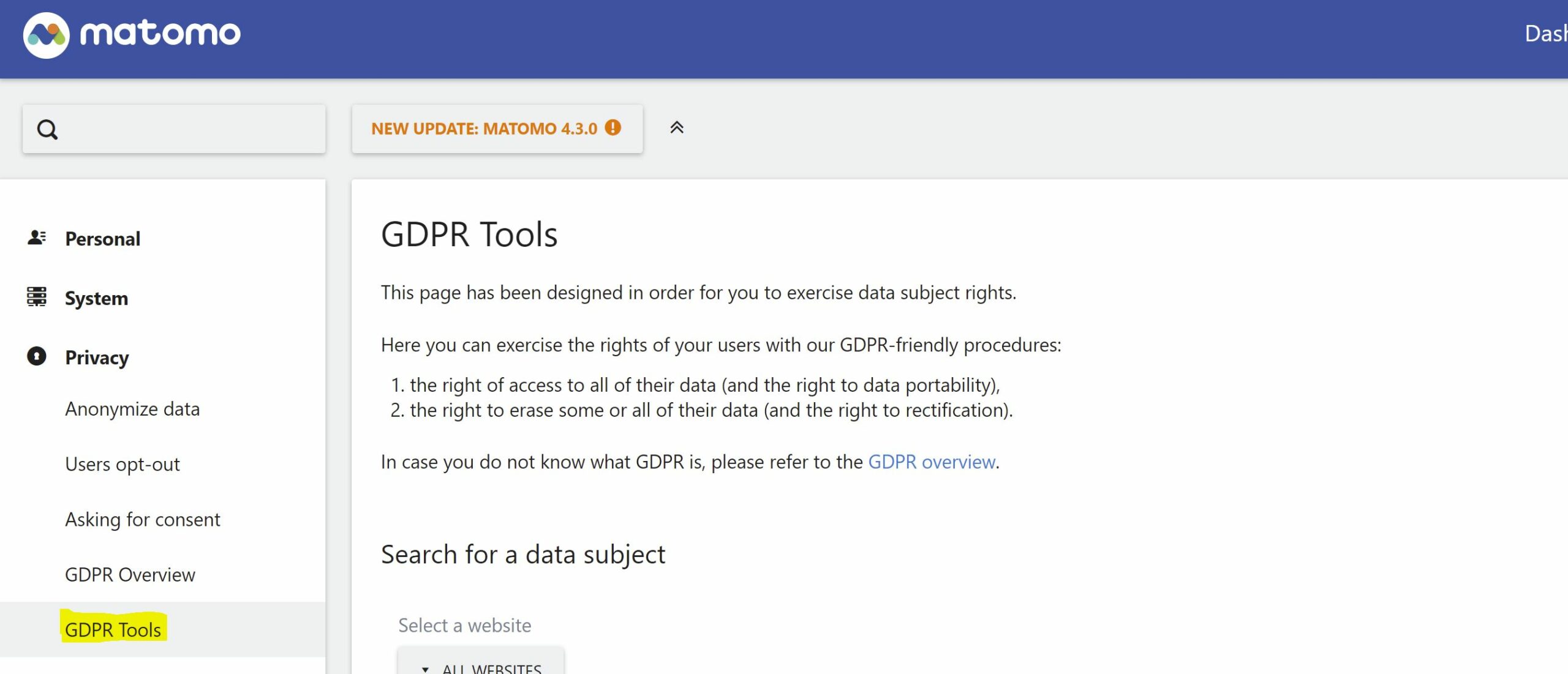The image size is (1568, 674).
Task: Select the GDPR Tools sidebar item
Action: point(113,630)
